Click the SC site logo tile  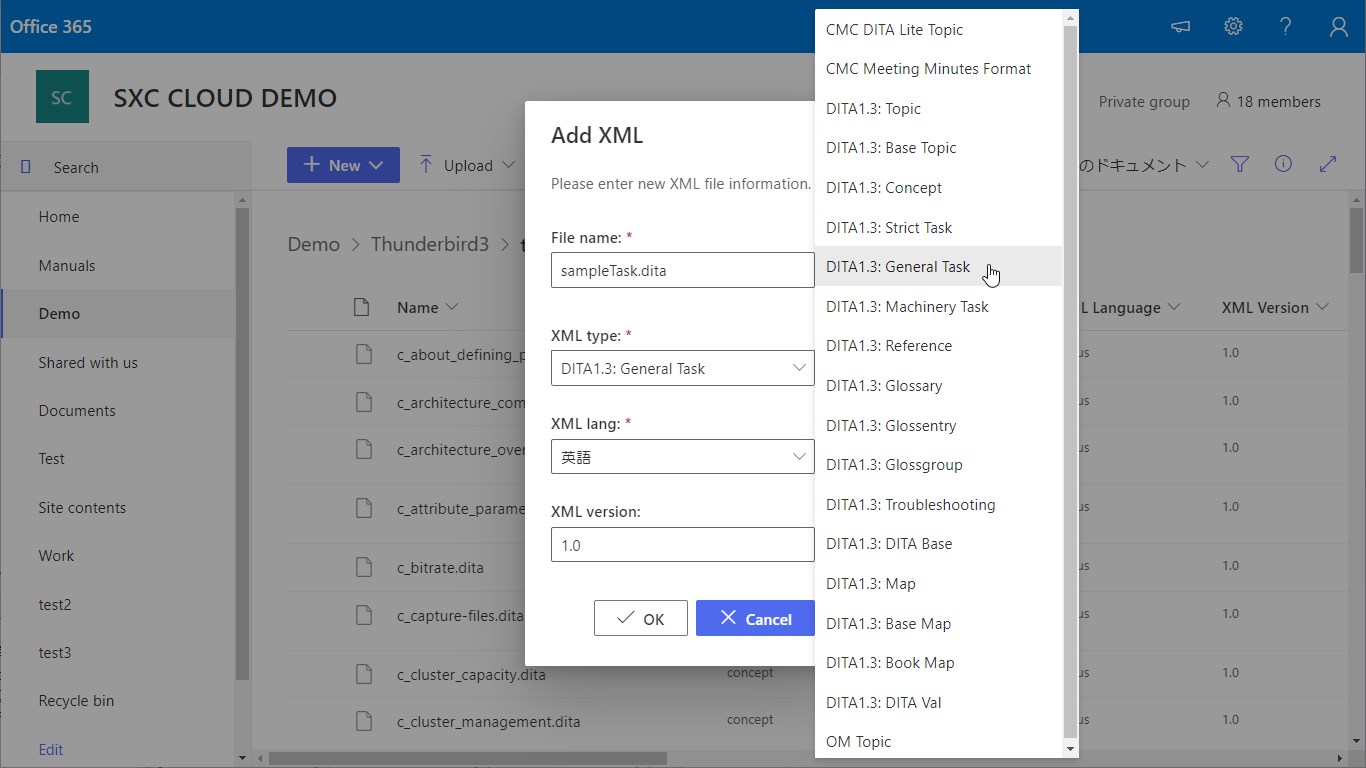point(62,97)
